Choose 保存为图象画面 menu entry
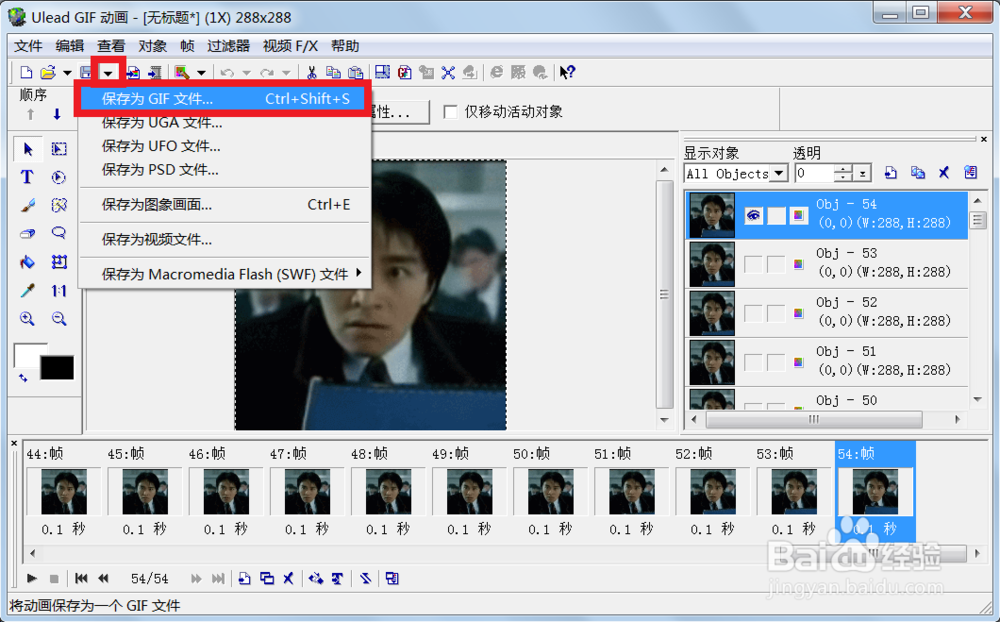Screen dimensions: 1000x622 point(224,205)
